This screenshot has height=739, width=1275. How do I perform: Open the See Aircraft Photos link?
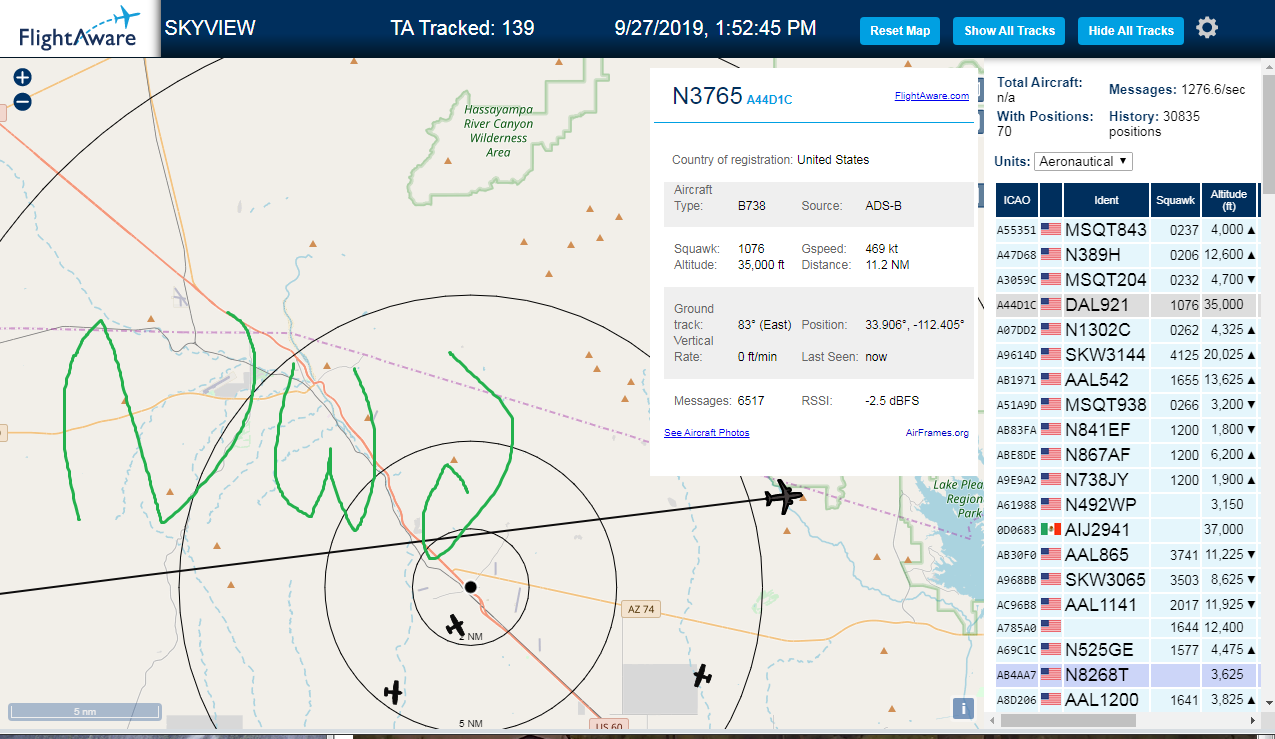706,433
